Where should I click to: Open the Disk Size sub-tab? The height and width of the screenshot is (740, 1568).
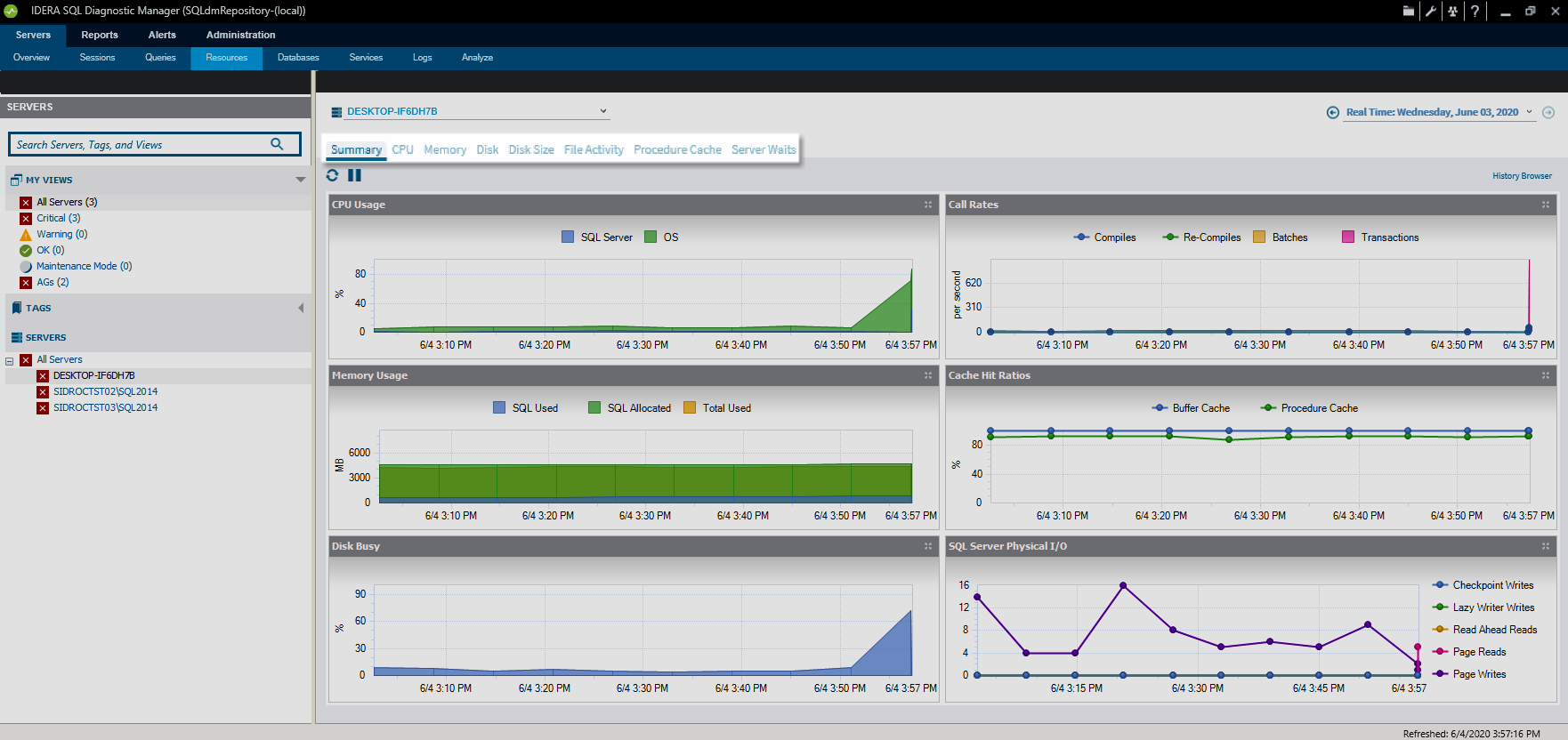tap(531, 149)
